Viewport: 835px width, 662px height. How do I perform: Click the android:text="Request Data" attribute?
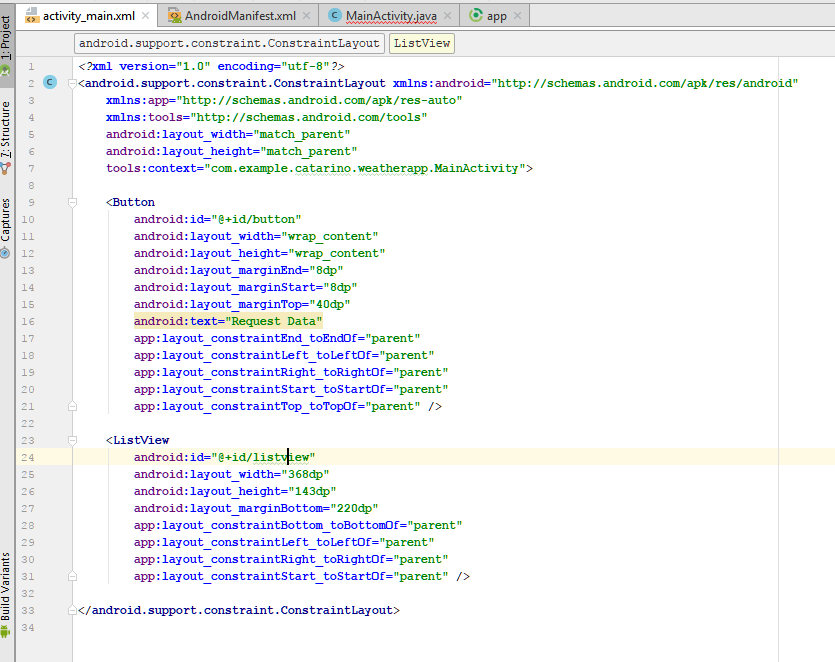click(228, 321)
